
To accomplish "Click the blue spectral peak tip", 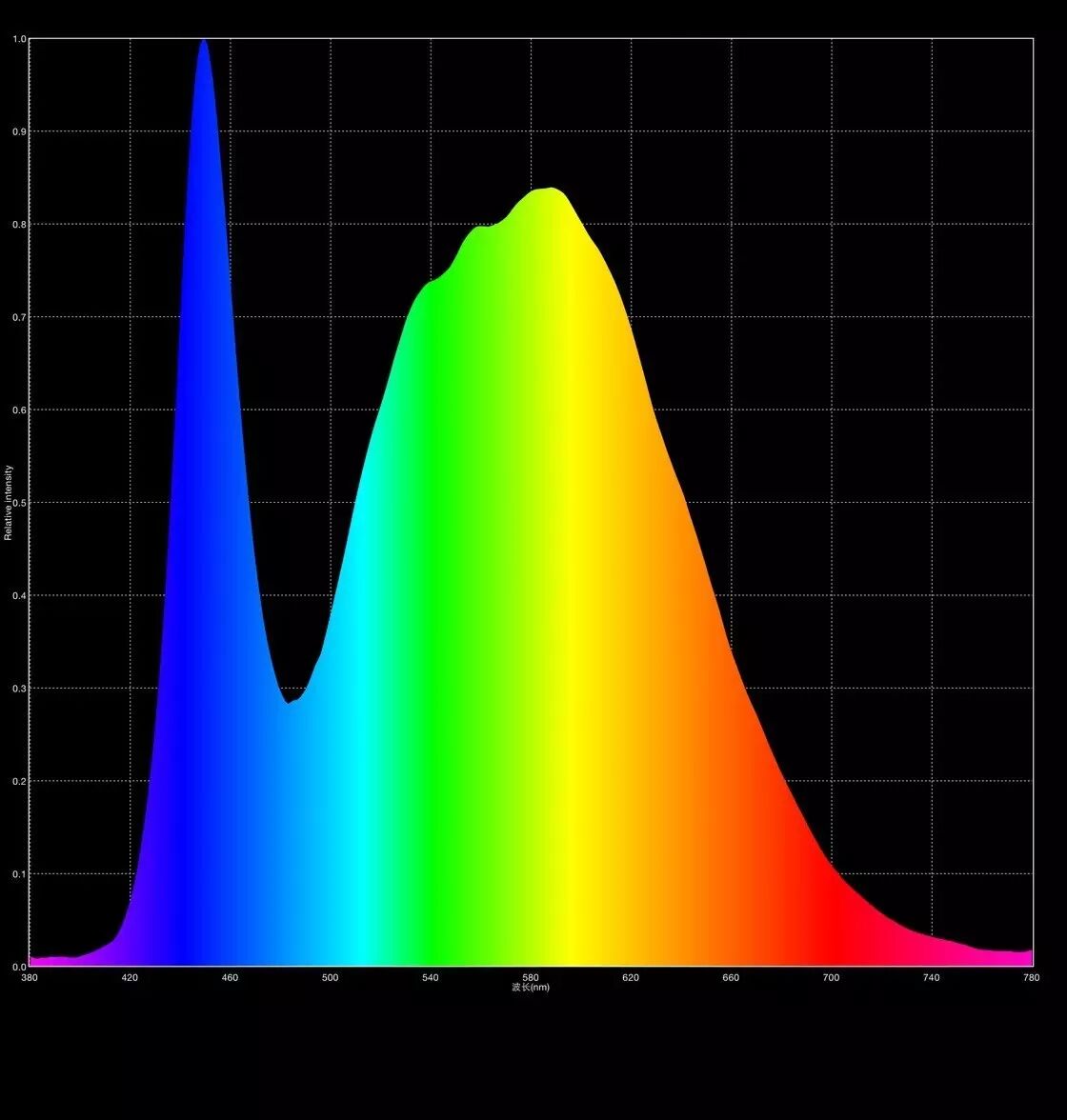I will [204, 42].
